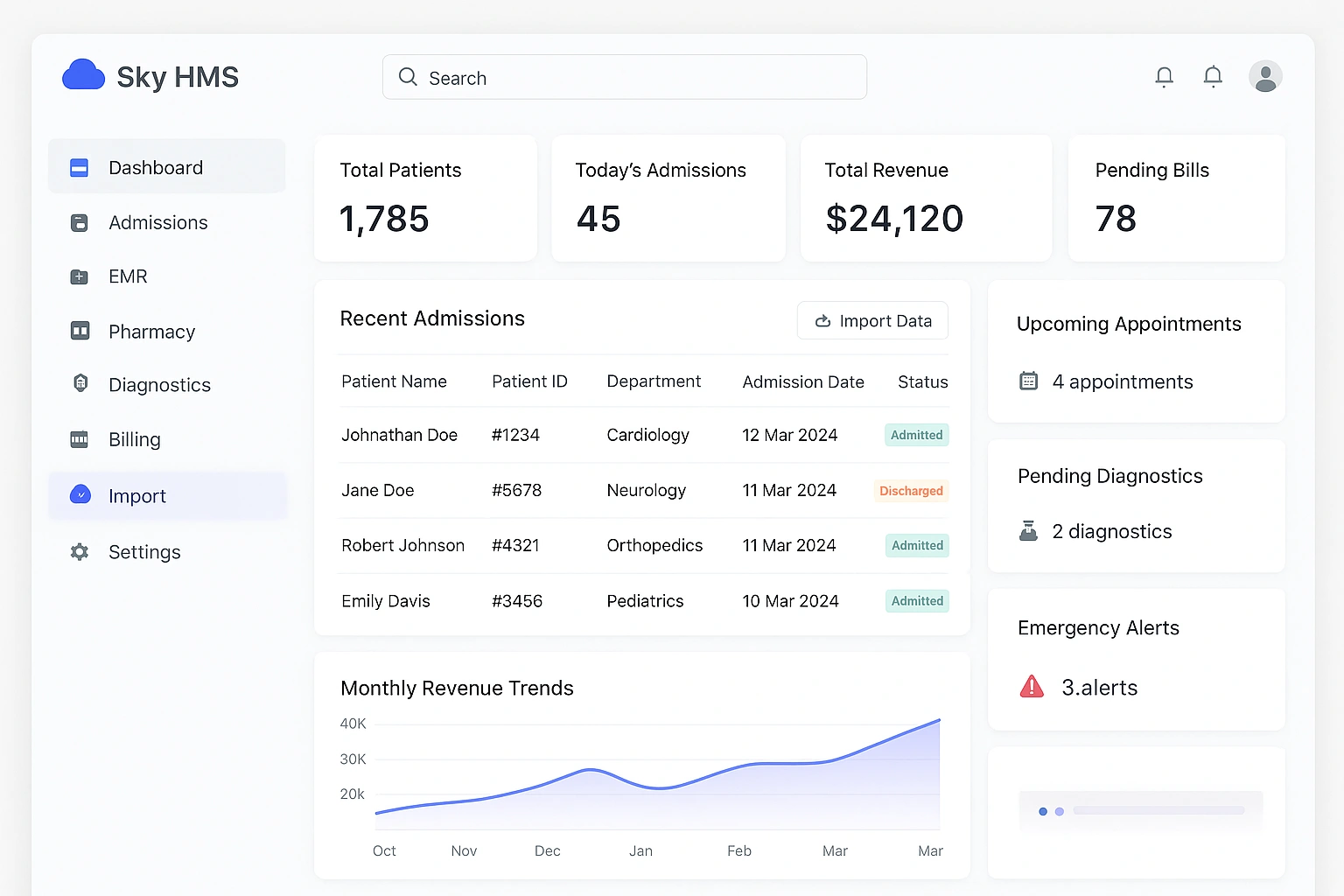
Task: Click the Pharmacy sidebar icon
Action: [x=80, y=331]
